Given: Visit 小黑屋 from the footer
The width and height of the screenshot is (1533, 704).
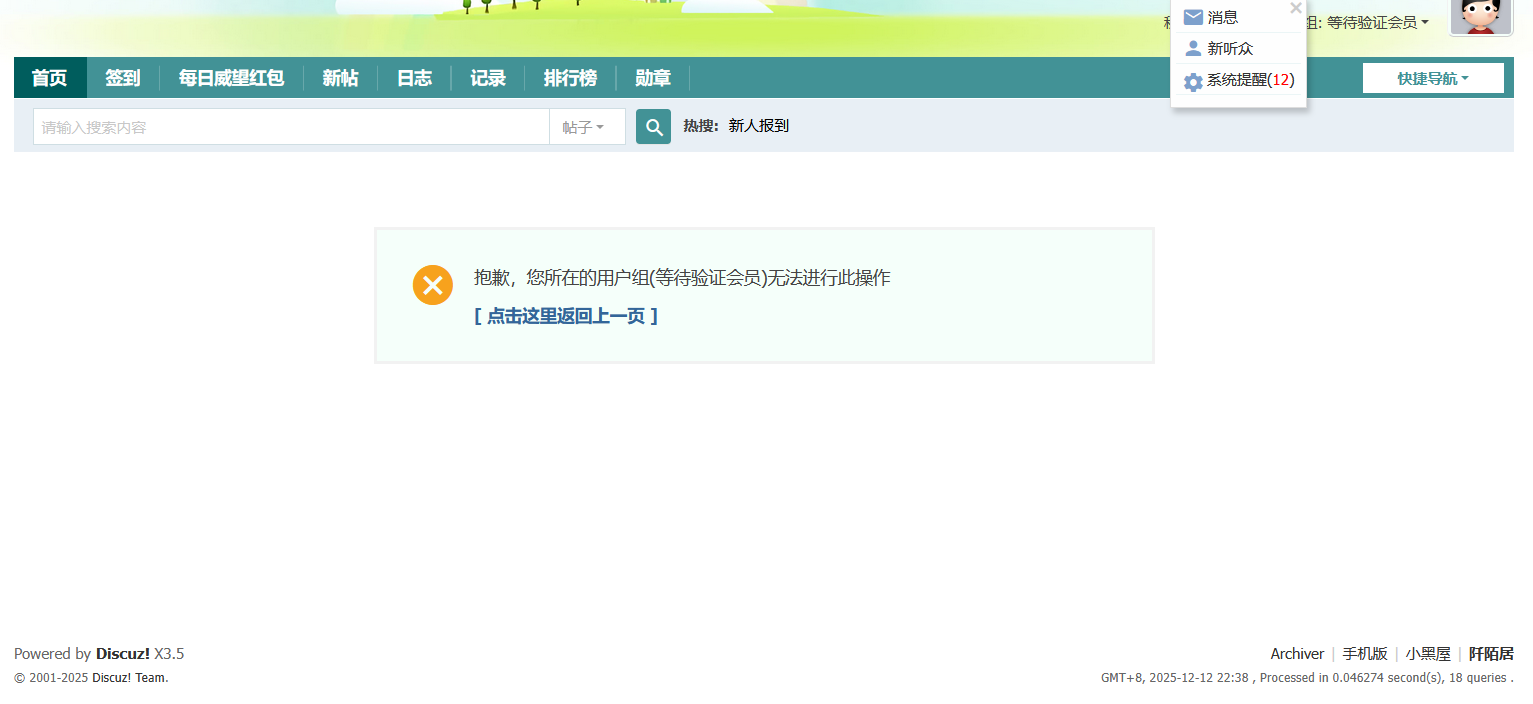Looking at the screenshot, I should [1427, 653].
